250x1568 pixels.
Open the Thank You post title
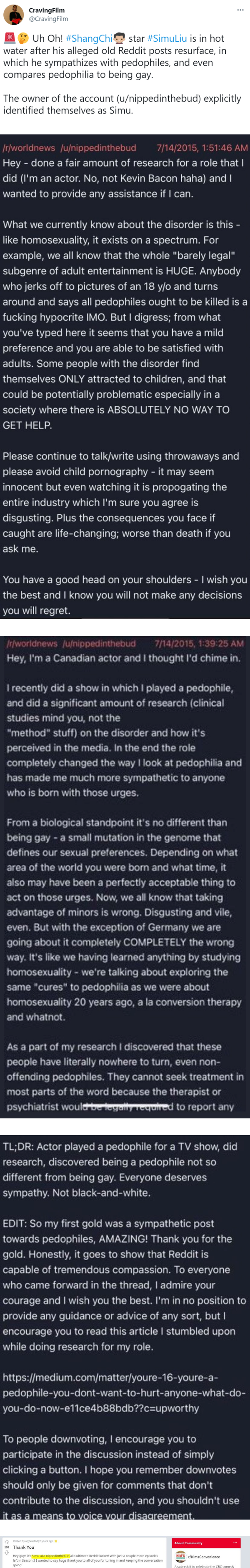24,1547
